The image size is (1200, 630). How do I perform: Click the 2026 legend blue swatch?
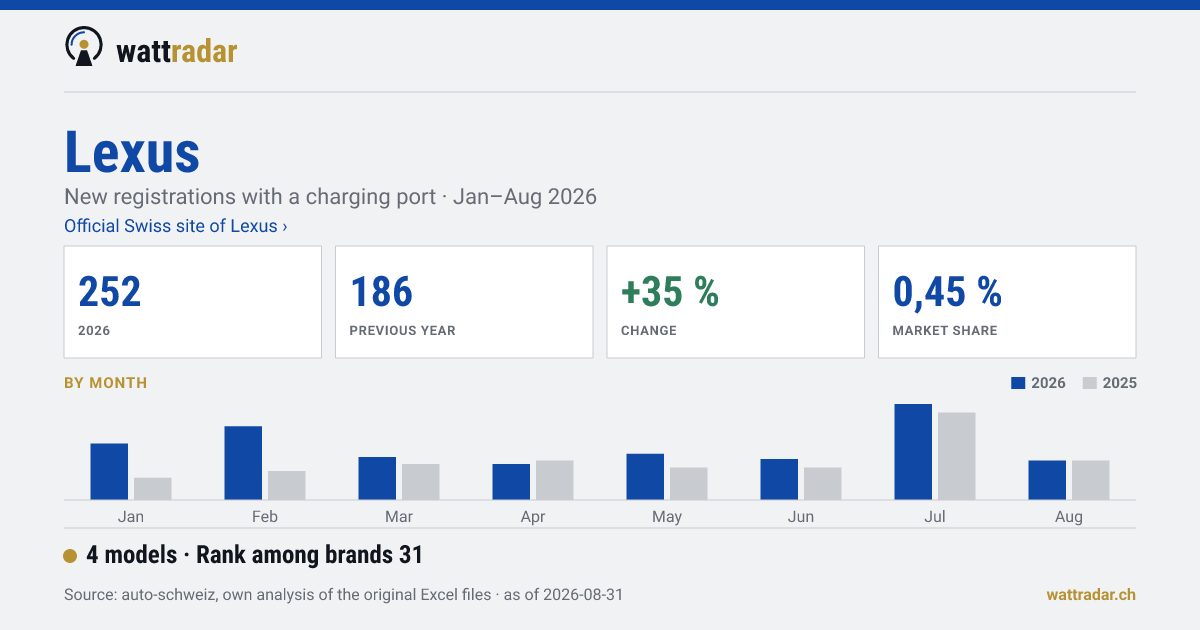(1019, 383)
